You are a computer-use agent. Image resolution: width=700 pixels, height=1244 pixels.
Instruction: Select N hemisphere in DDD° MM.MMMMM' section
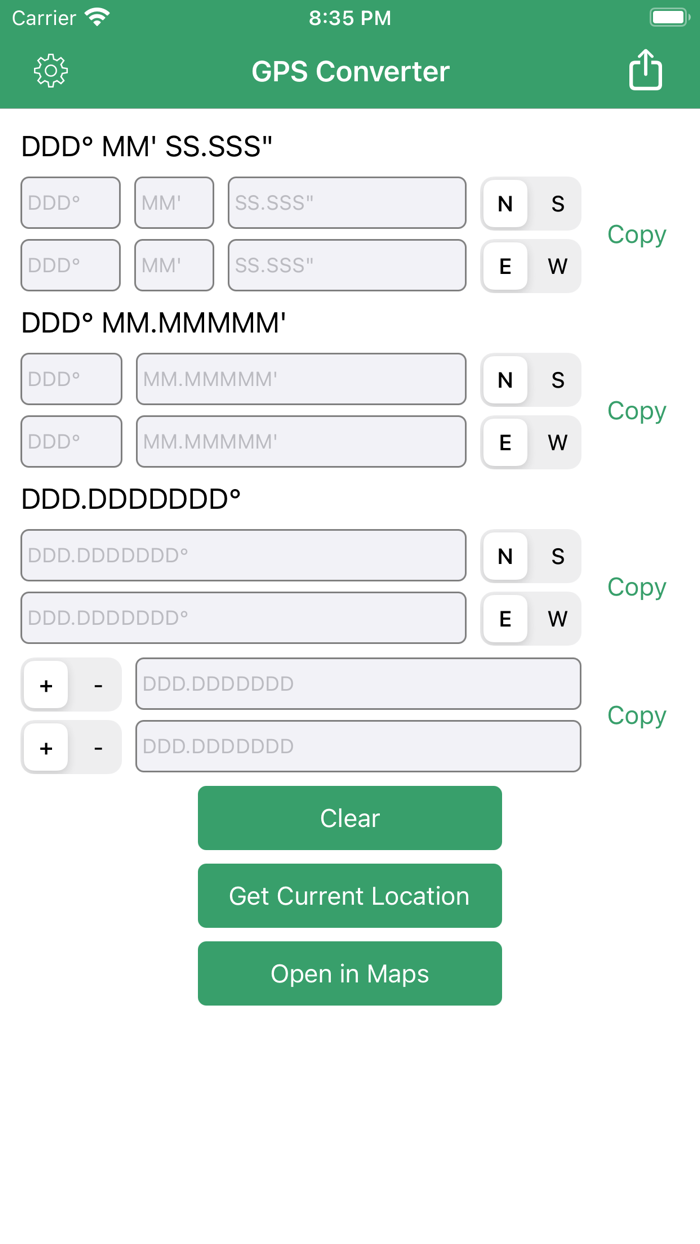505,380
